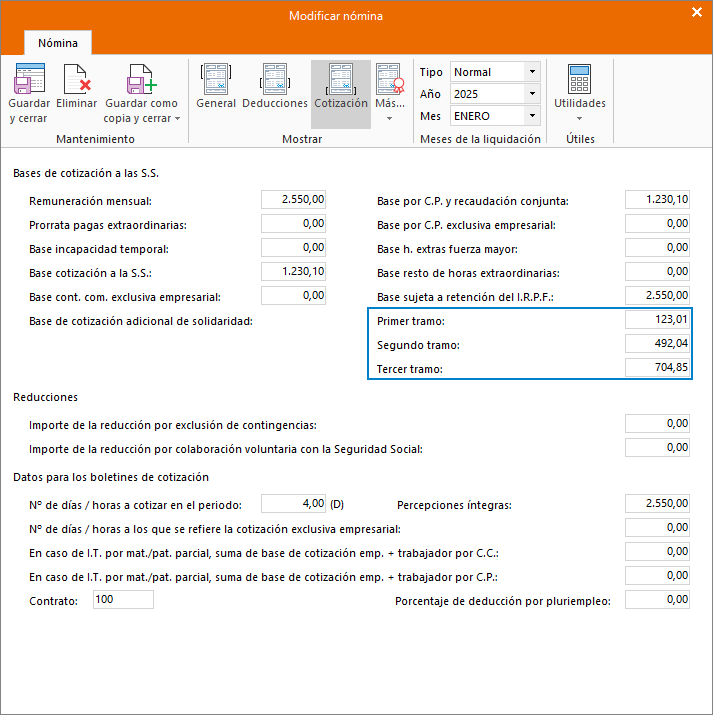Open the Utilidades calculator menu

[580, 93]
